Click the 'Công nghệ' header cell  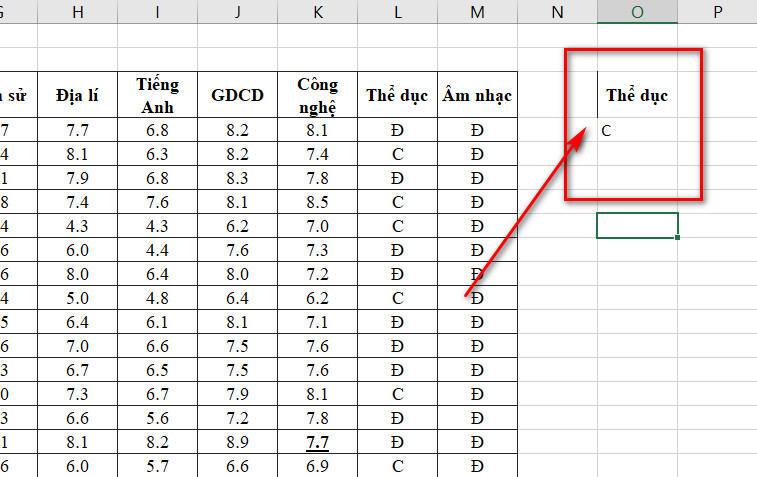click(317, 96)
